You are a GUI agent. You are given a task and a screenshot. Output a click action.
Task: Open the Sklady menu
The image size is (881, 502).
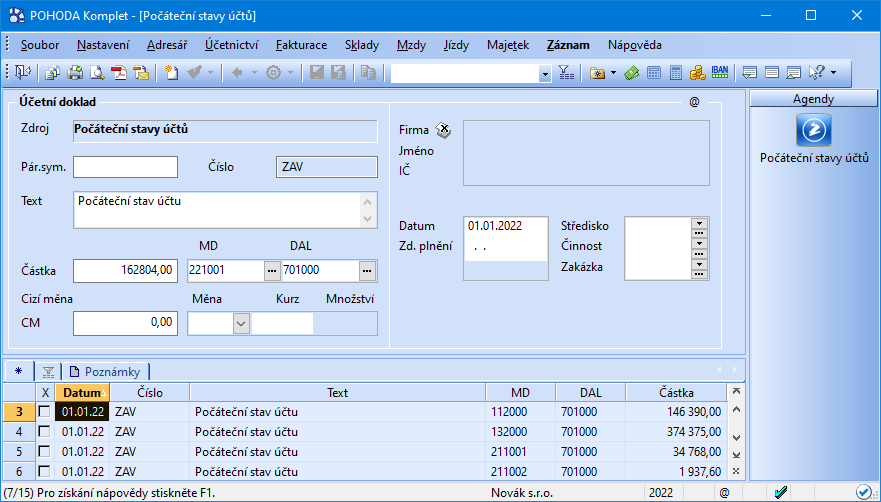[362, 45]
